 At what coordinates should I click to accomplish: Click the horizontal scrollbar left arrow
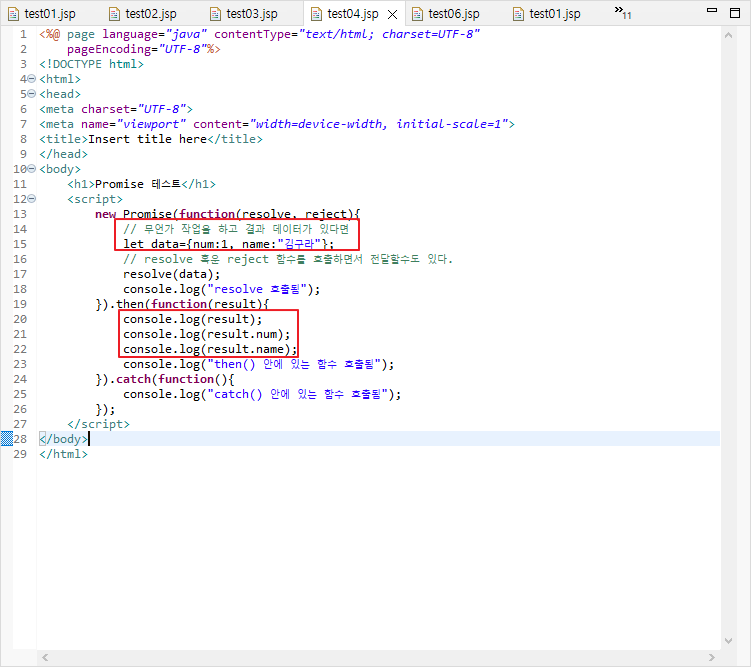tap(45, 657)
